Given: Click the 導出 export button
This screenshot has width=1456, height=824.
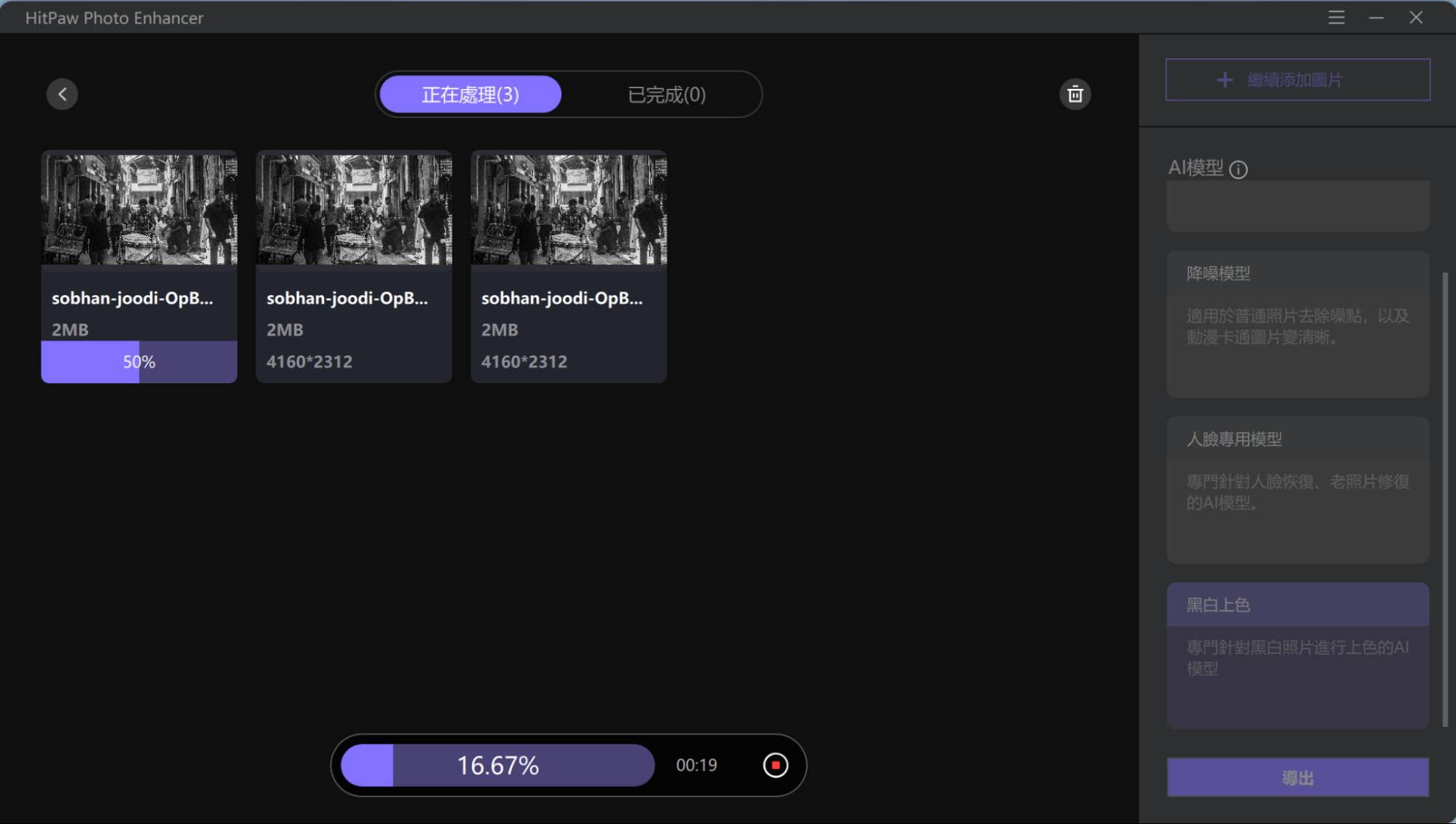Looking at the screenshot, I should coord(1297,777).
